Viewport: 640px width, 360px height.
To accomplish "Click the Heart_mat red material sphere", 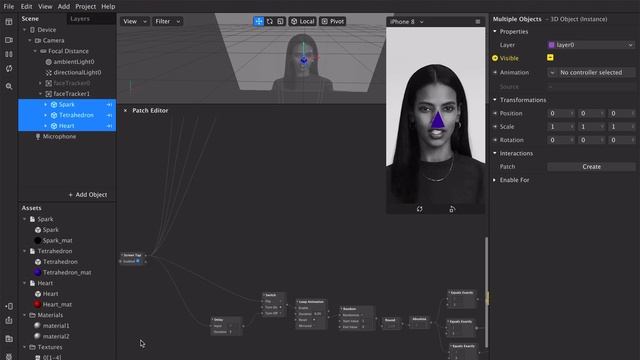I will tap(38, 304).
